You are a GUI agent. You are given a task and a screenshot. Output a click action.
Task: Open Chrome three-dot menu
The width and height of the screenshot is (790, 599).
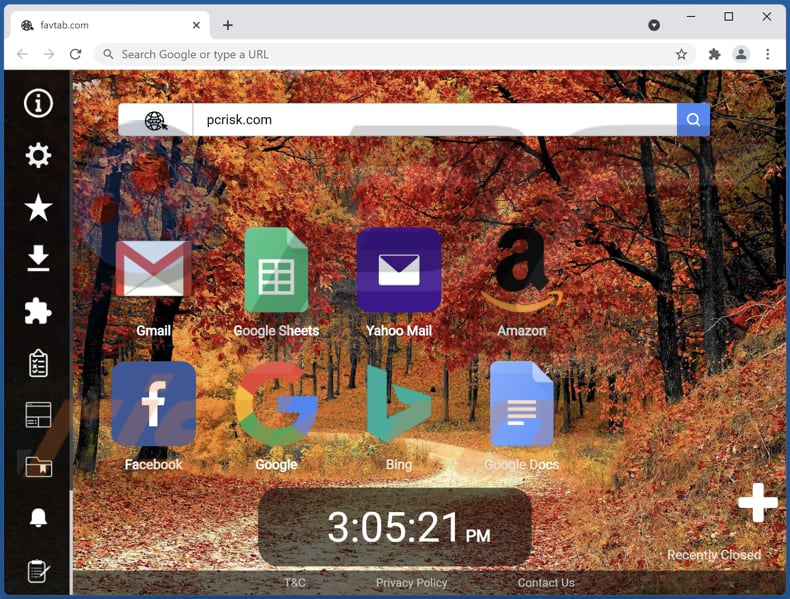(x=767, y=54)
